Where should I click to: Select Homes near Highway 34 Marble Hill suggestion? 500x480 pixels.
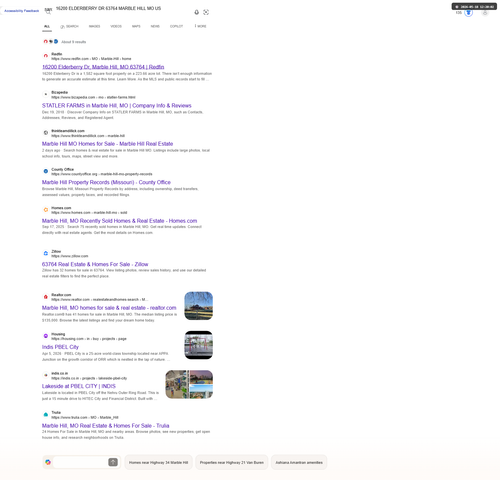click(x=158, y=462)
